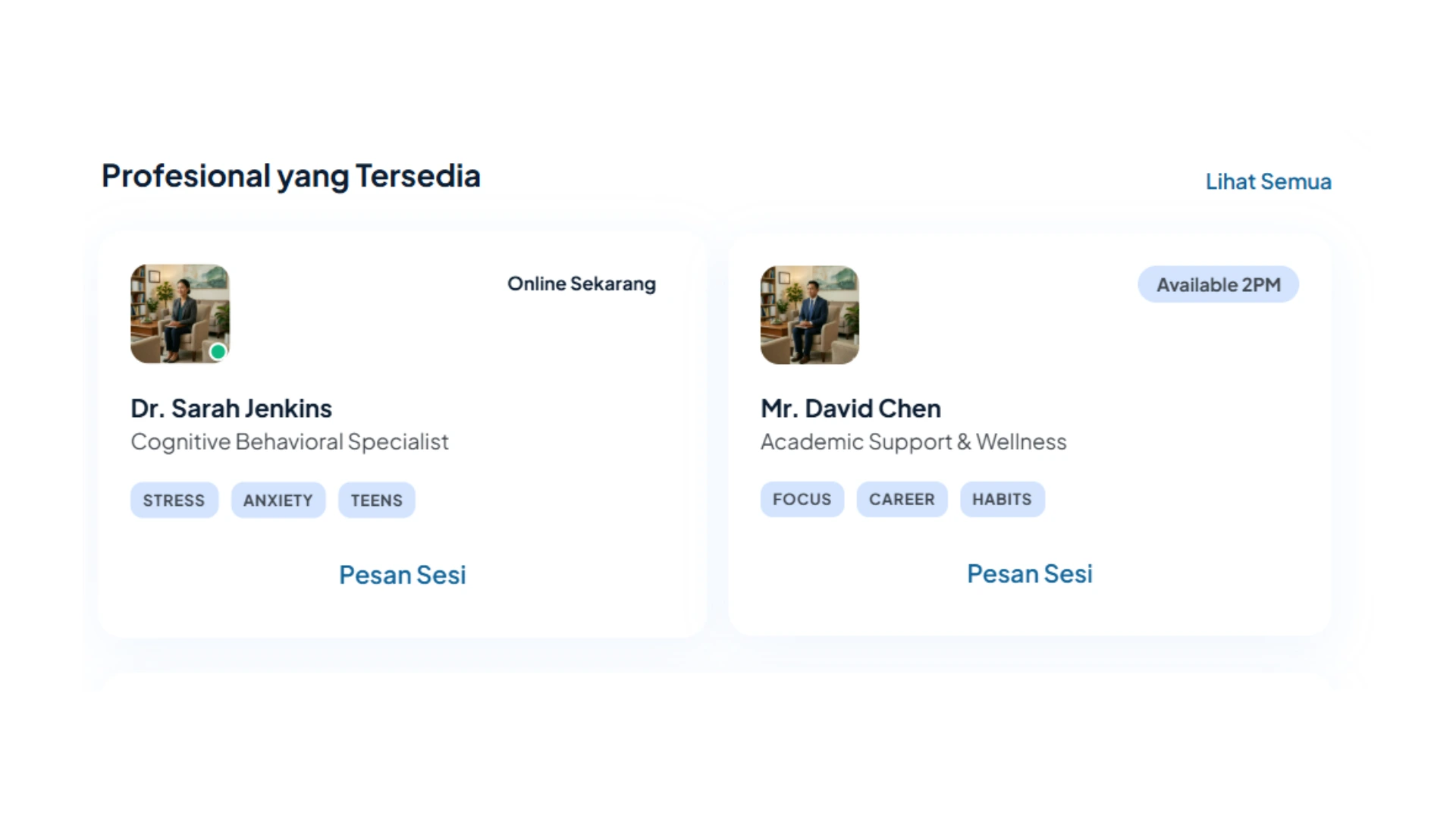Select Mr. David Chen profile photo
This screenshot has height=819, width=1456.
810,315
